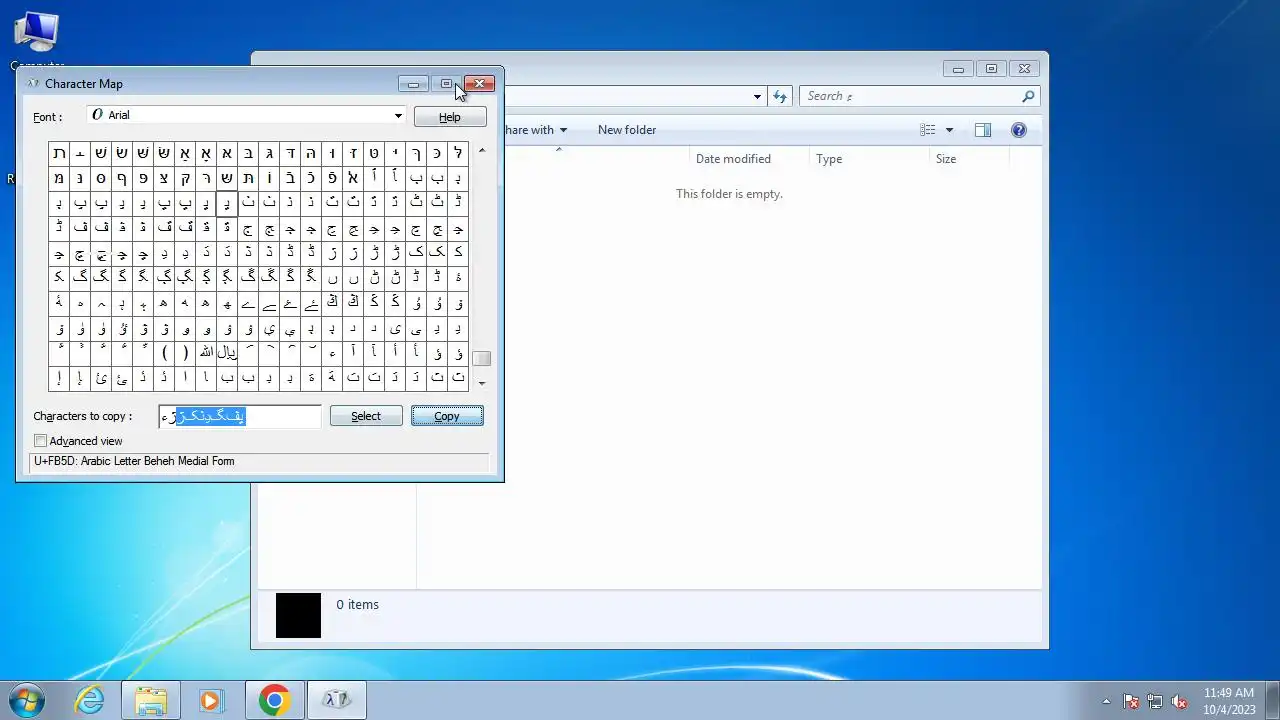Minimize the Explorer window behind
This screenshot has height=720, width=1280.
[x=958, y=69]
